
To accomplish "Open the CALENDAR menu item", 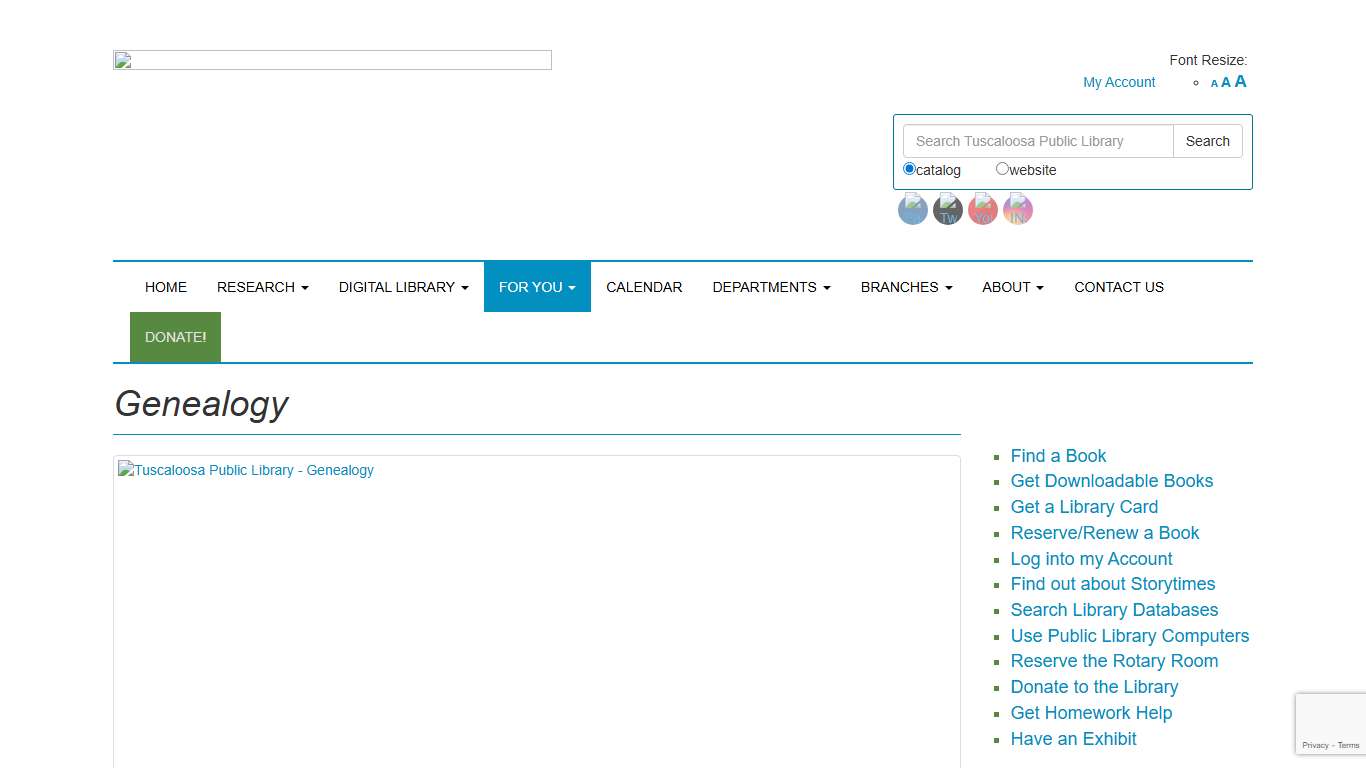I will click(x=644, y=287).
